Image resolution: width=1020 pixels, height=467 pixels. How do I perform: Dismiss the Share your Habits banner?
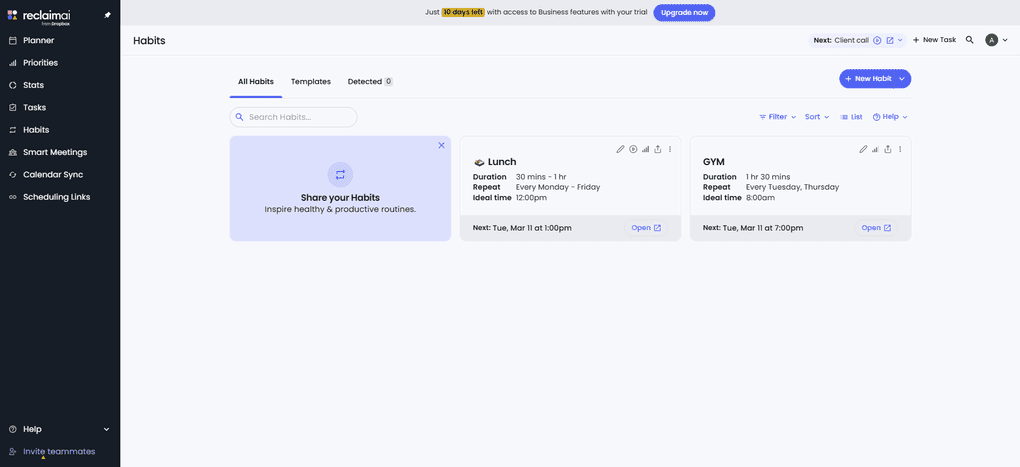pyautogui.click(x=441, y=145)
